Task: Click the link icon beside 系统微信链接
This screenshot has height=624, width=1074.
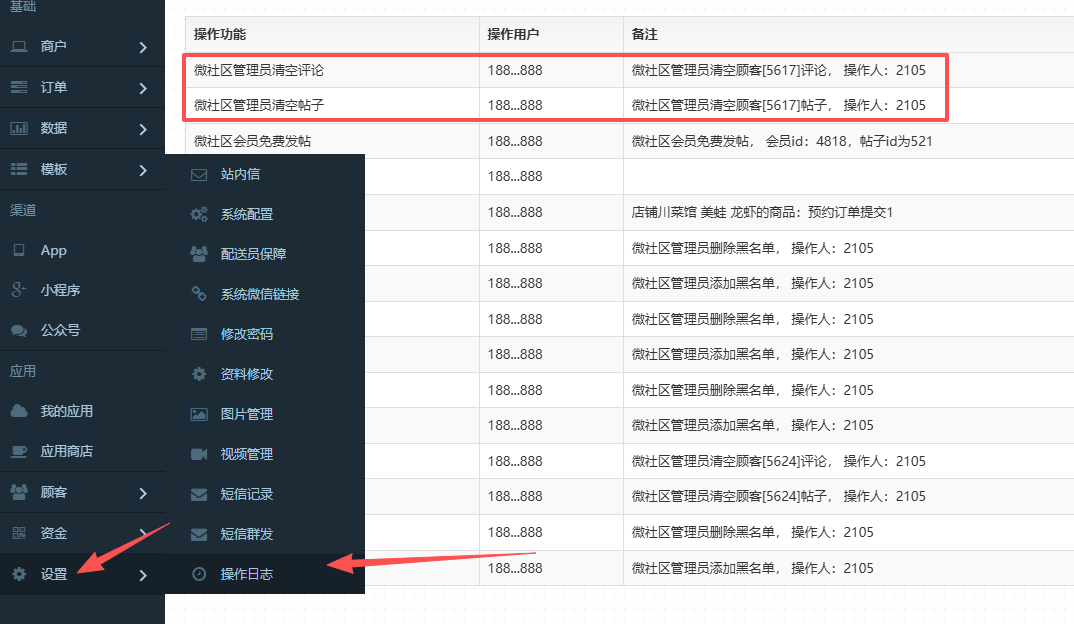Action: coord(199,294)
